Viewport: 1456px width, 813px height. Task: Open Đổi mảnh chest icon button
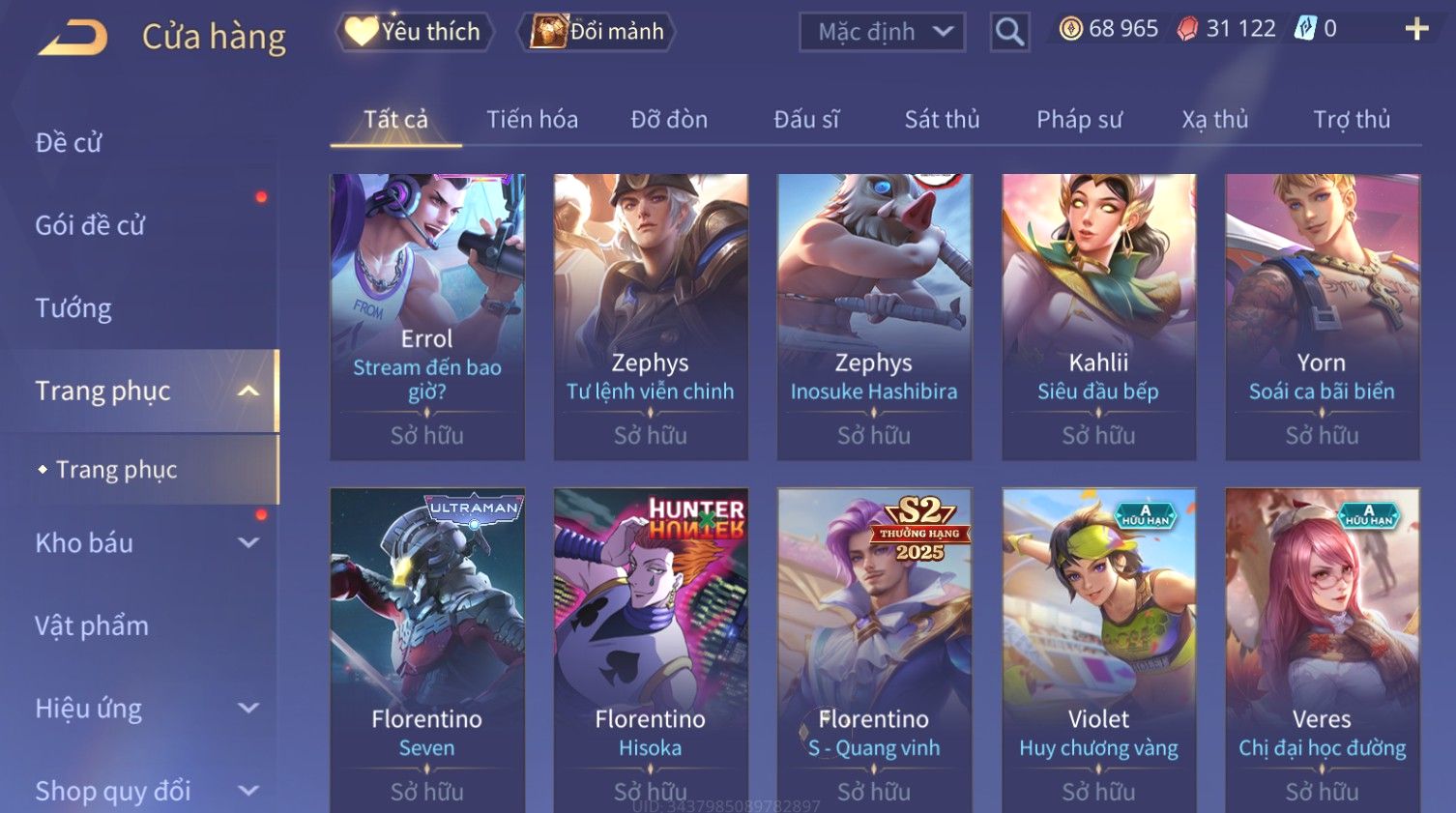pos(597,32)
